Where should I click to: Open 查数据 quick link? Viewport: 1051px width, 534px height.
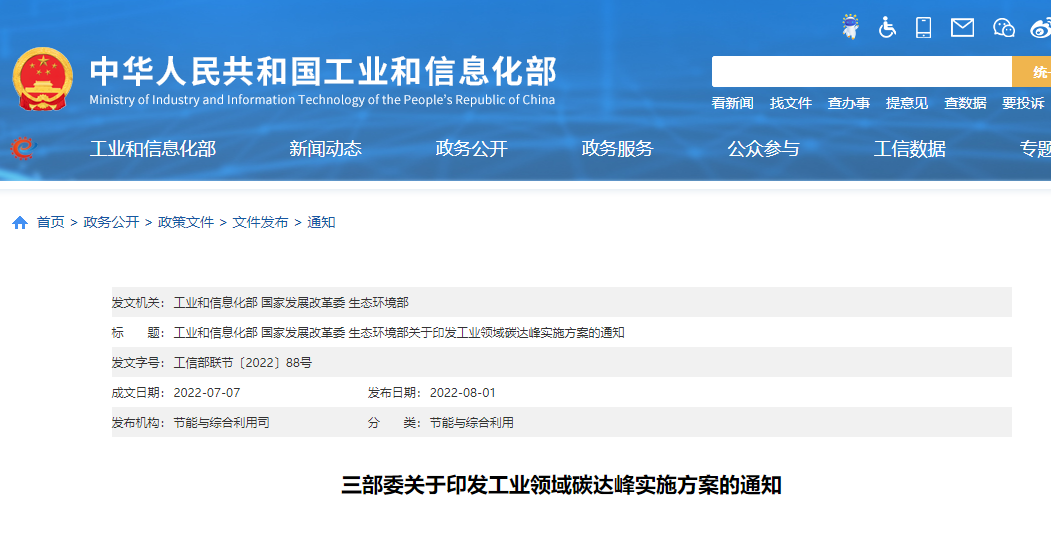[x=965, y=103]
